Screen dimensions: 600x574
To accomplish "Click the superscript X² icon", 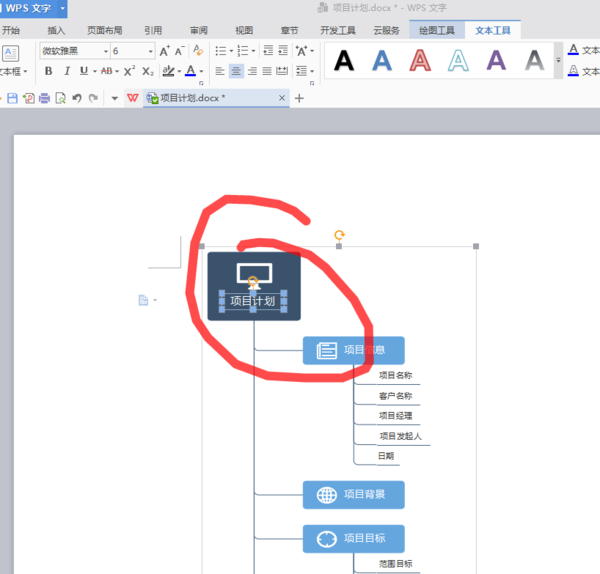I will [130, 71].
